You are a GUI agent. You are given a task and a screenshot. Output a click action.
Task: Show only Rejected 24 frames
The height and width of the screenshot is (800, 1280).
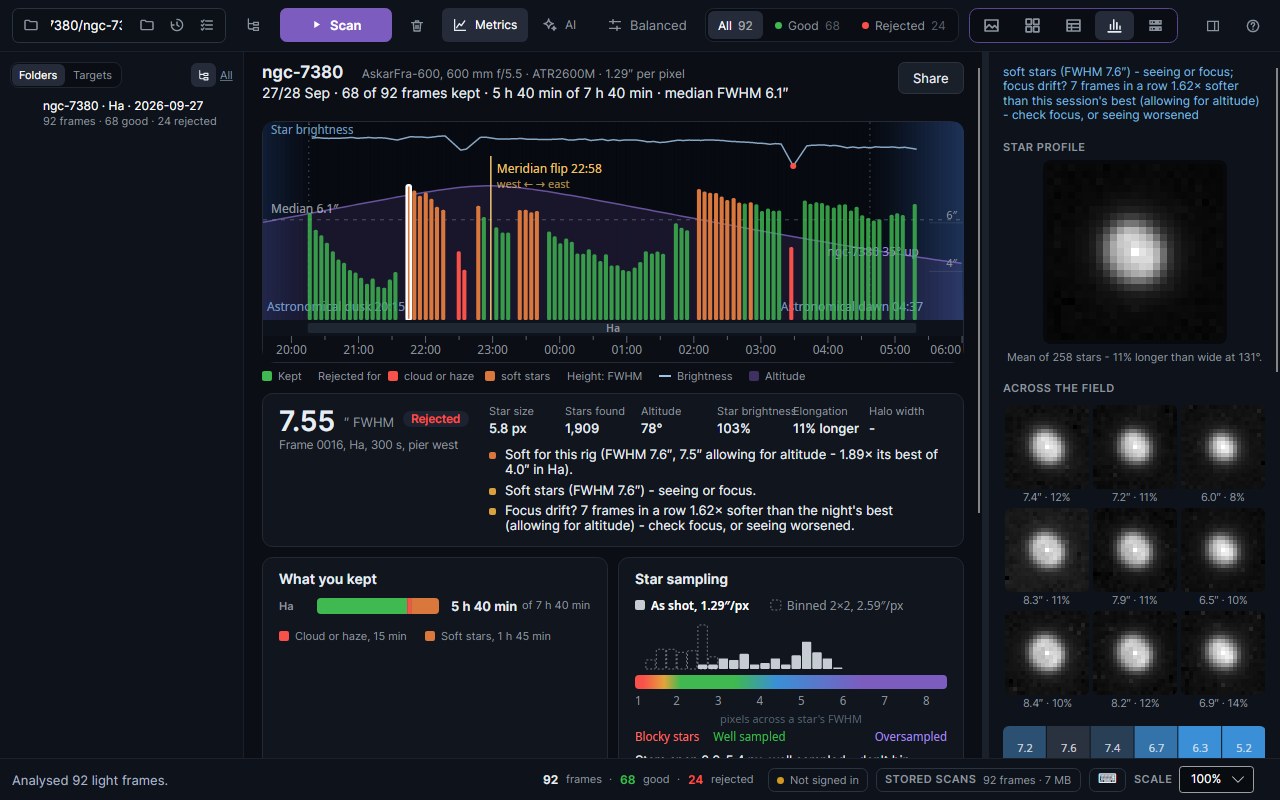click(x=903, y=25)
